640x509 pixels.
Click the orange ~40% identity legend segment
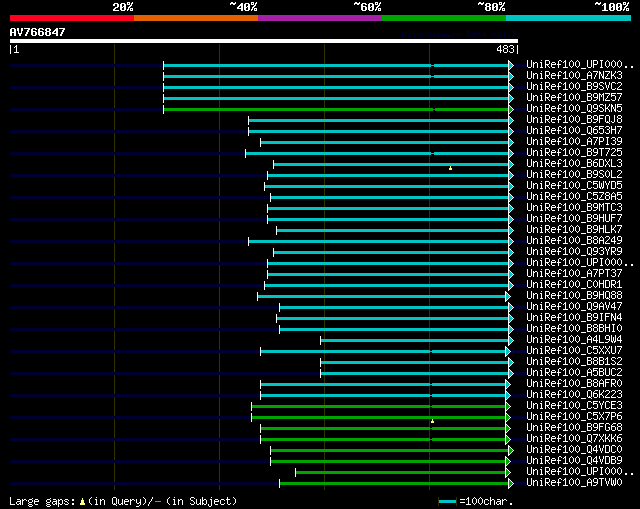click(196, 18)
